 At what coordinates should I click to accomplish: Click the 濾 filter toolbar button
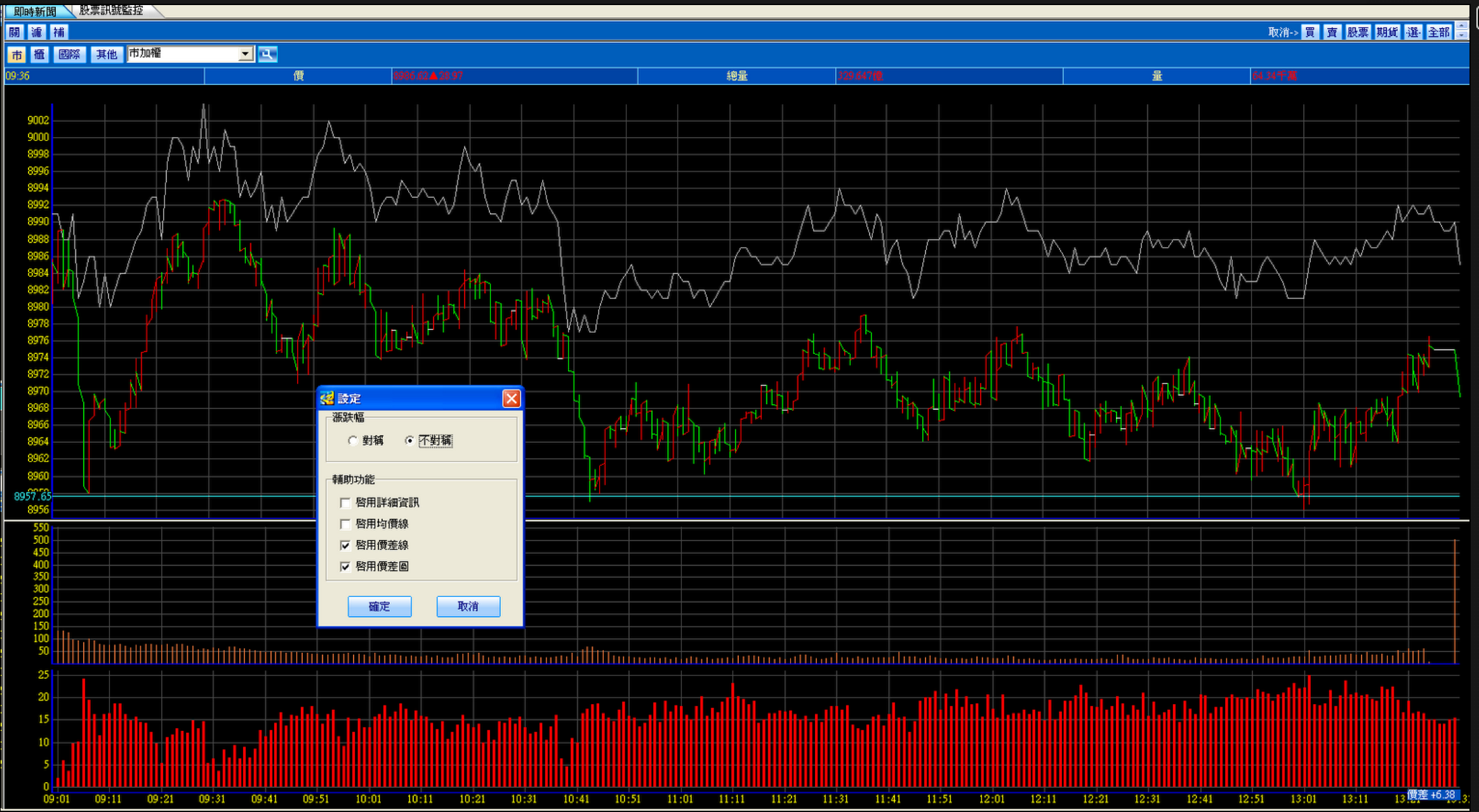coord(37,32)
